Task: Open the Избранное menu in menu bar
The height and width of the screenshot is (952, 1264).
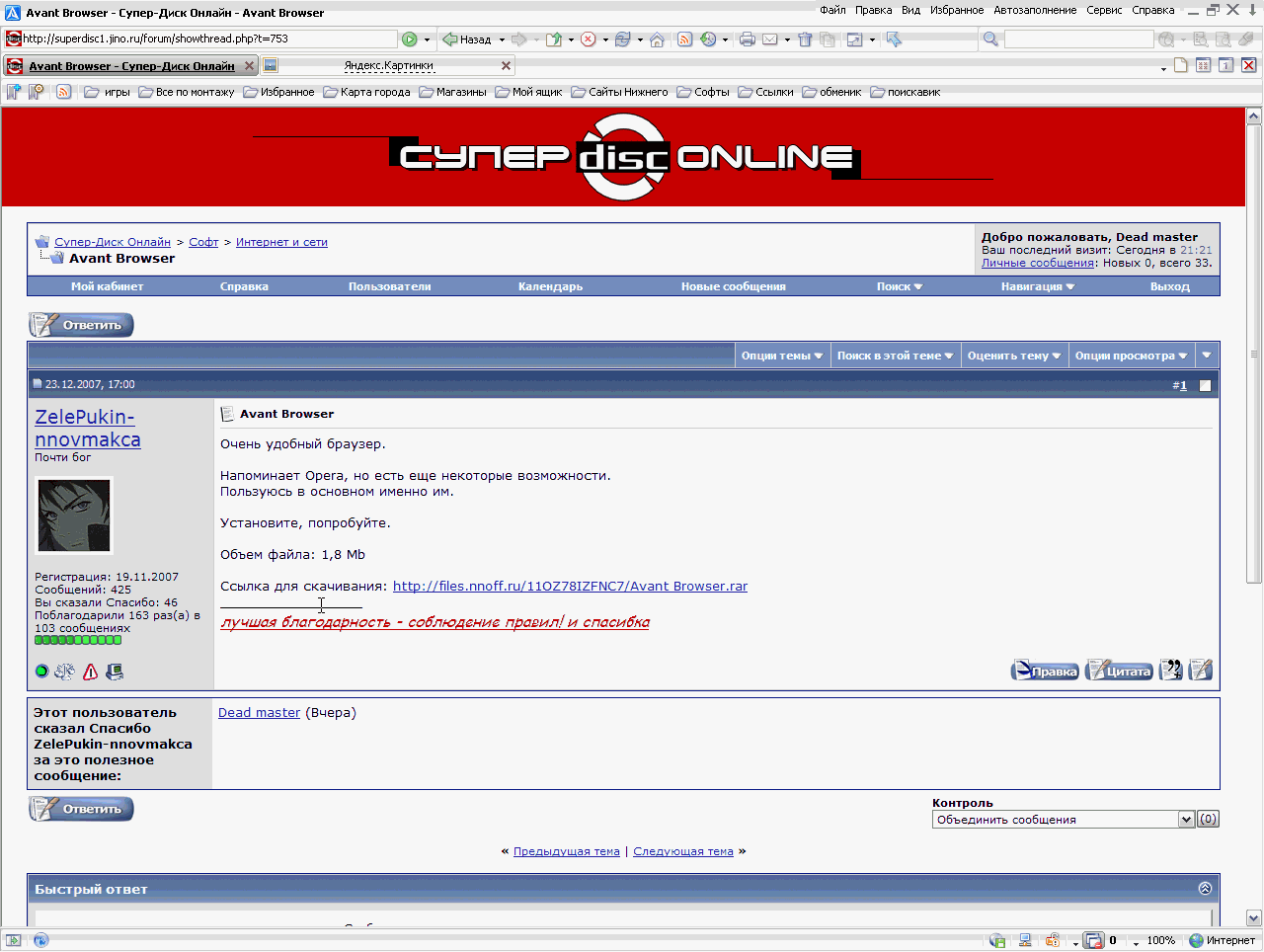Action: (956, 10)
